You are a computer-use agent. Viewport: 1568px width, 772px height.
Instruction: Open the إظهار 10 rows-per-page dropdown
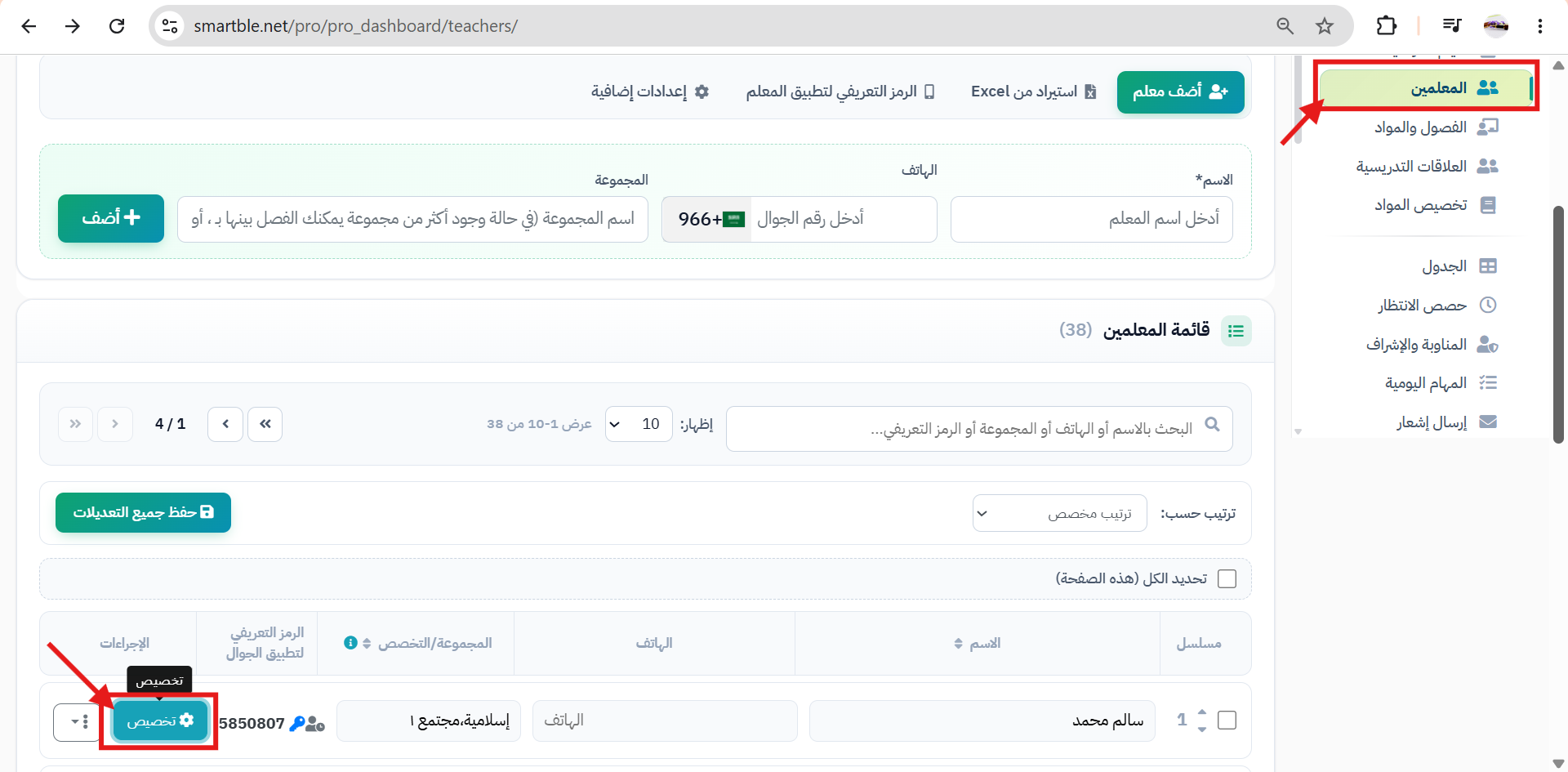tap(639, 424)
